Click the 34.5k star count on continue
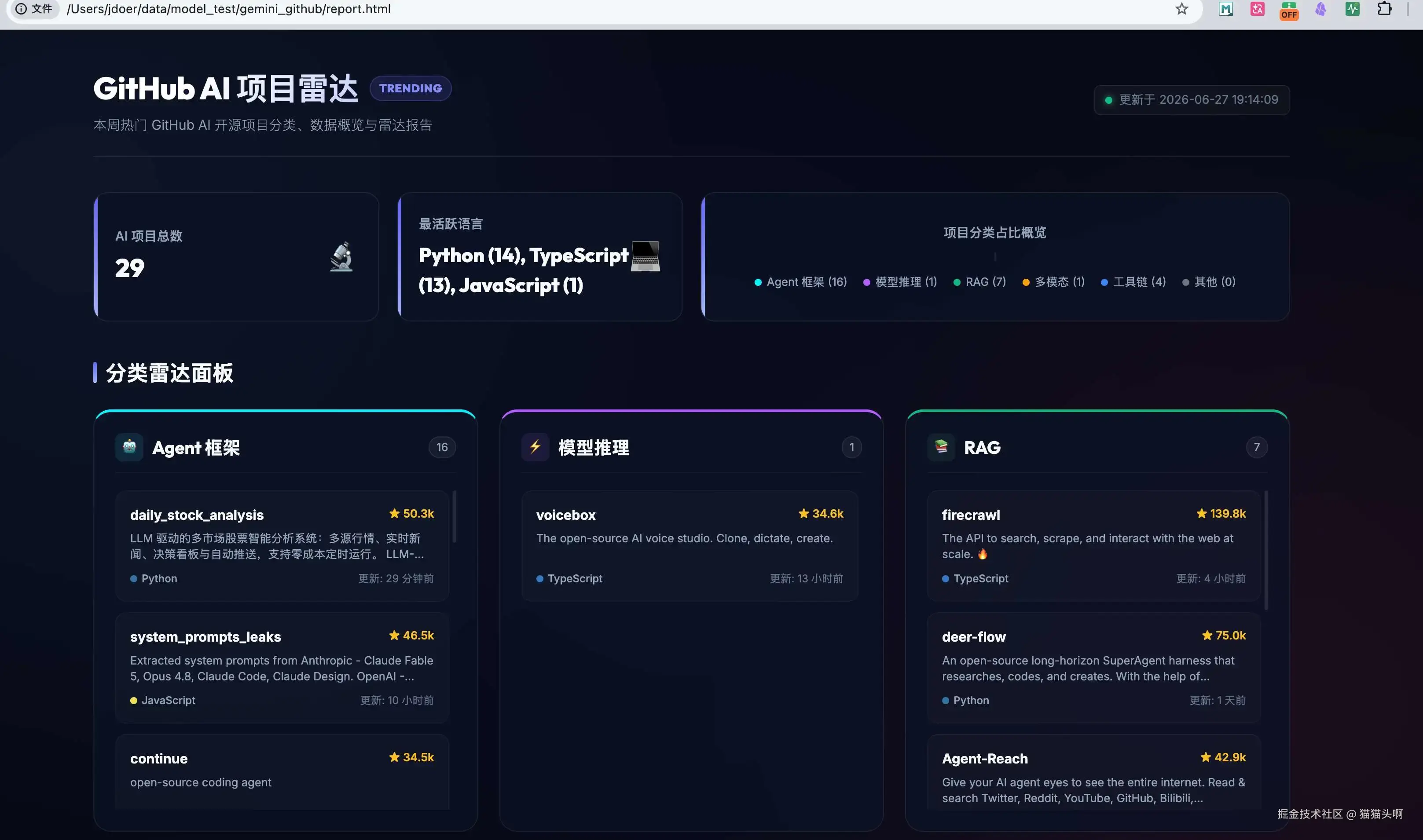Viewport: 1423px width, 840px height. [418, 757]
